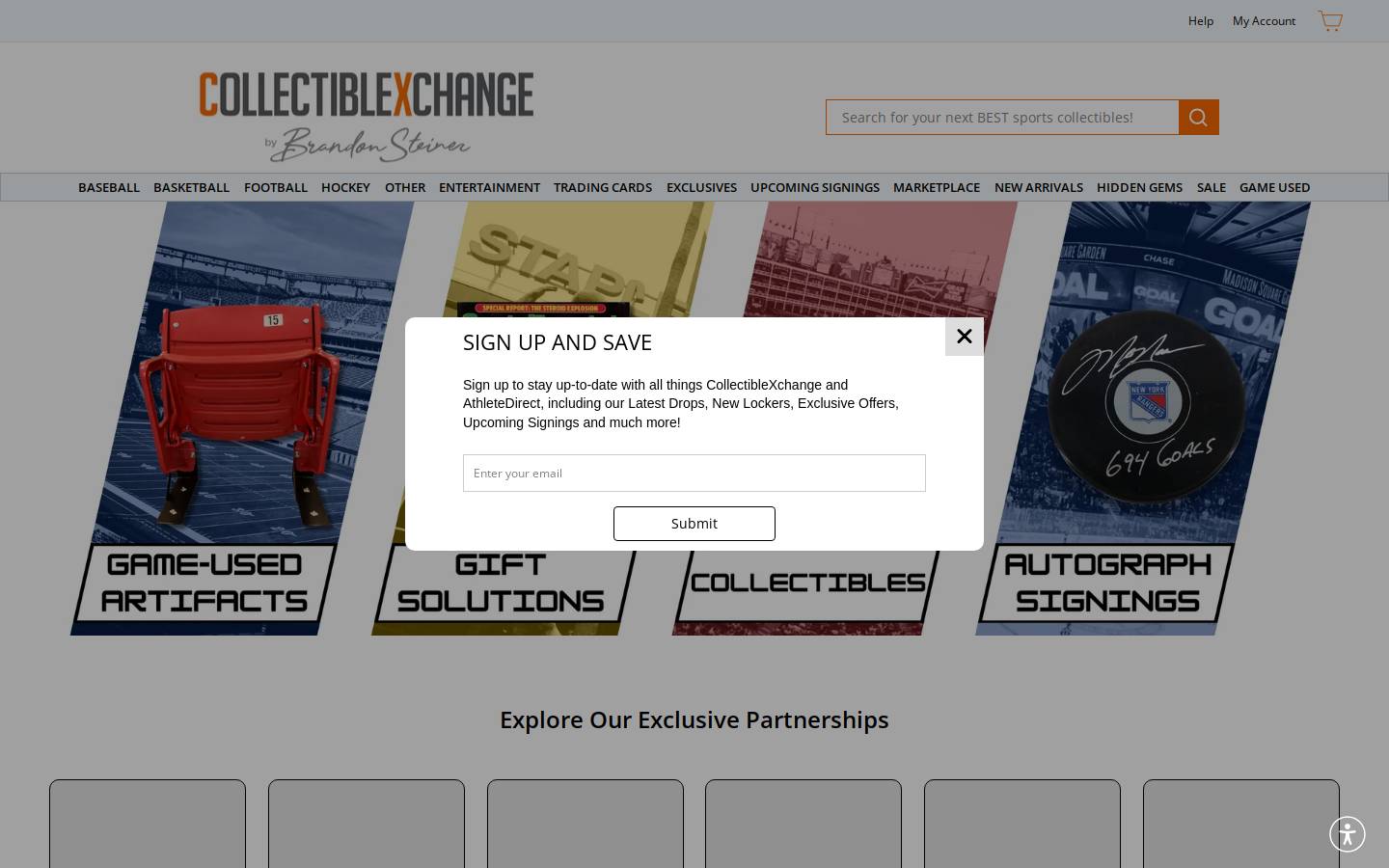Viewport: 1389px width, 868px height.
Task: Open the Game Used menu
Action: pyautogui.click(x=1274, y=187)
